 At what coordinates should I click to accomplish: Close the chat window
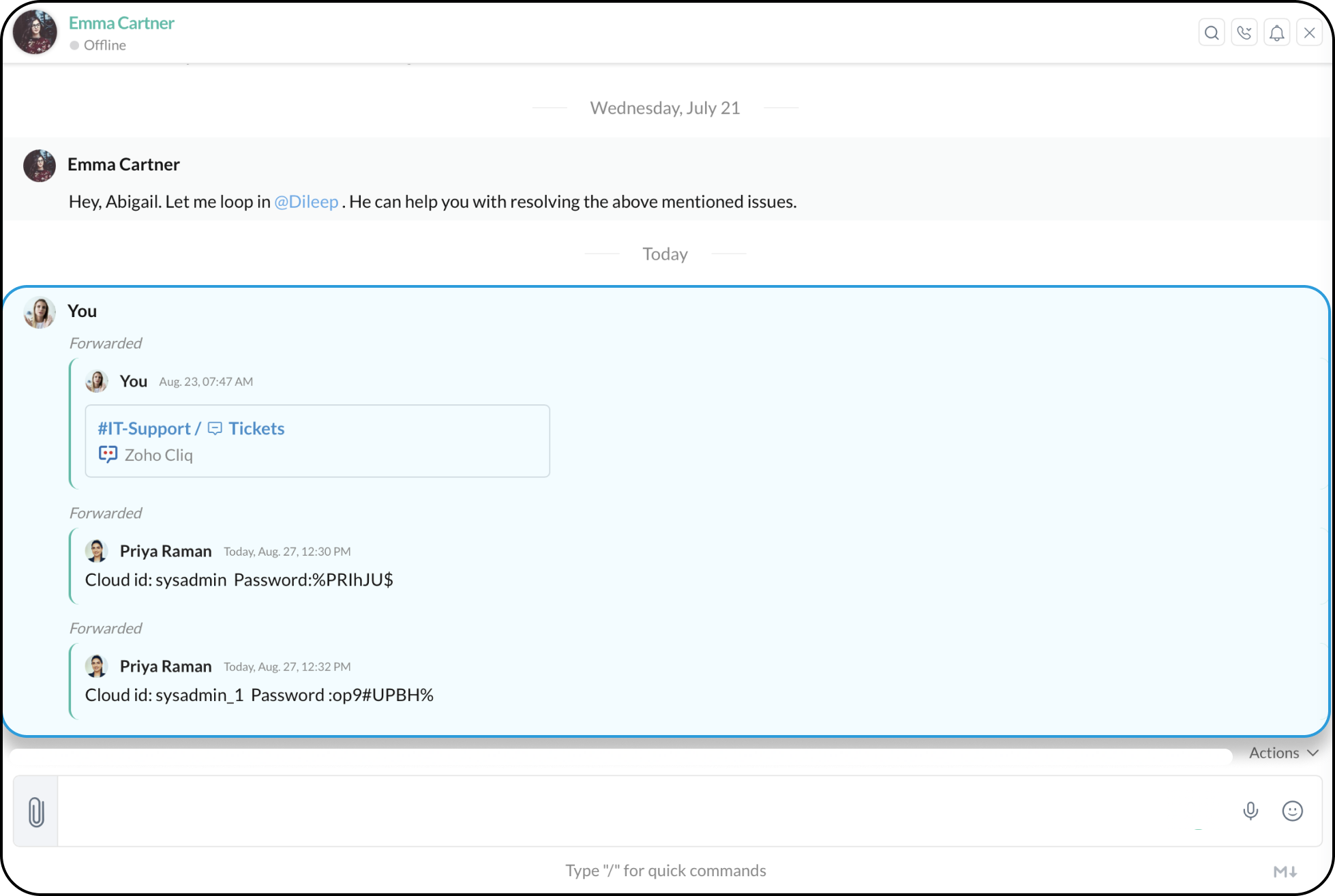pos(1310,33)
